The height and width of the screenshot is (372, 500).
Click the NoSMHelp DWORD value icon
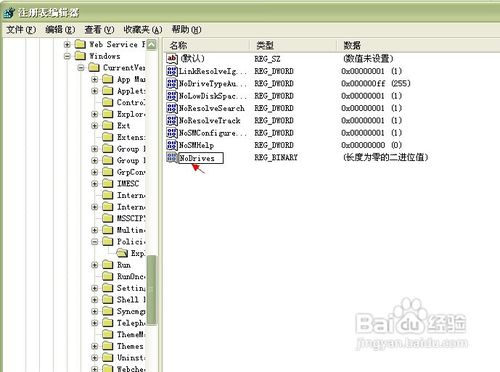[x=172, y=145]
